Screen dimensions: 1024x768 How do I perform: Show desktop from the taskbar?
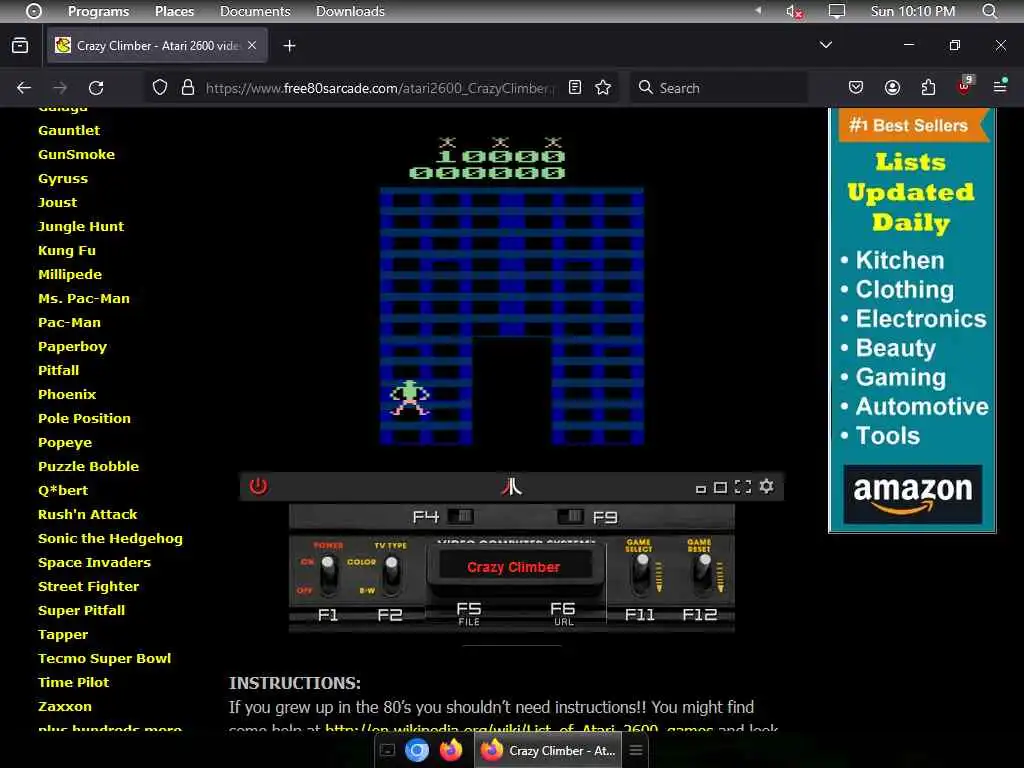[387, 750]
